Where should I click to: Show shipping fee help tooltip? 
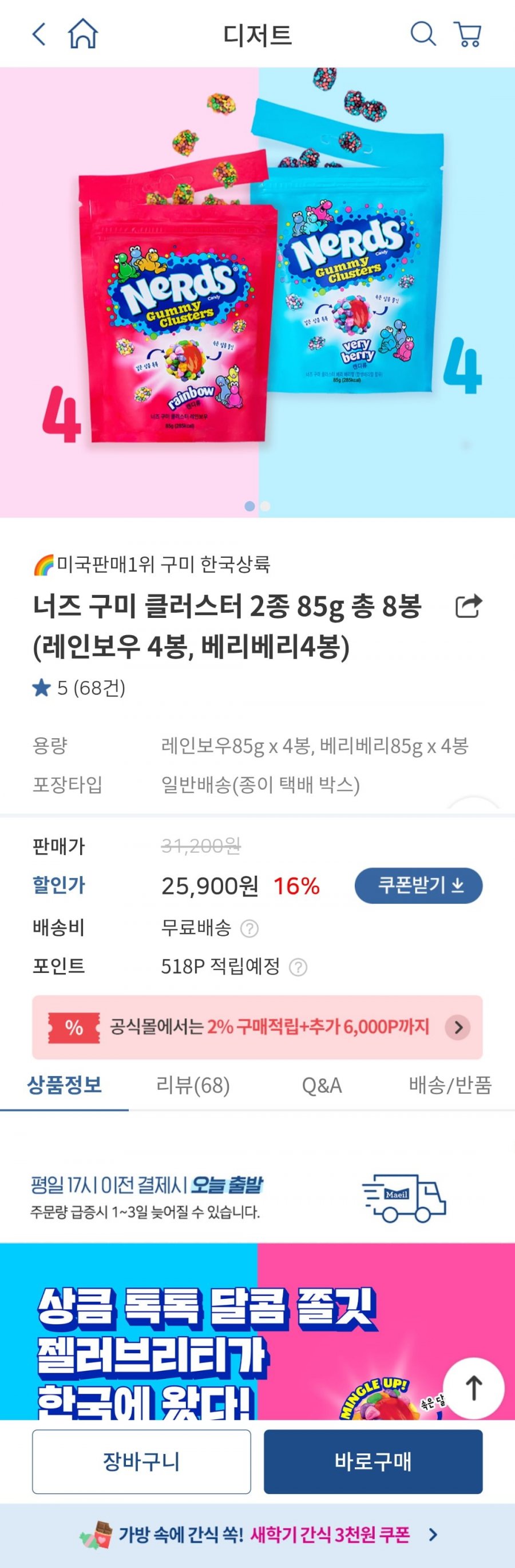point(249,928)
